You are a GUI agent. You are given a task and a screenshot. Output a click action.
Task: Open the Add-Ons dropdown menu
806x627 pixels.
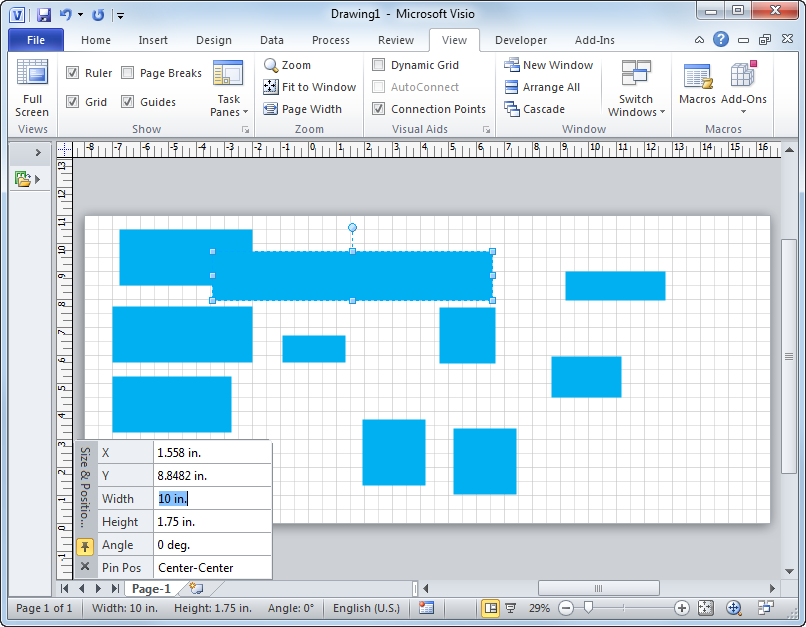tap(743, 88)
